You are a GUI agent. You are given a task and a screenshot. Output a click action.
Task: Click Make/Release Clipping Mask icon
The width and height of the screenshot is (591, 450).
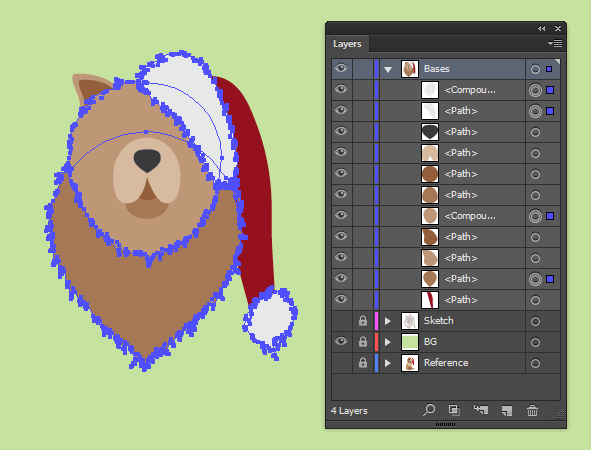coord(454,410)
